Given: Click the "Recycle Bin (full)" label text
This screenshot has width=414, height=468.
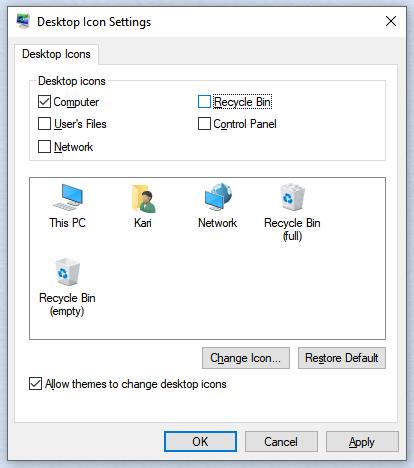Looking at the screenshot, I should [292, 229].
